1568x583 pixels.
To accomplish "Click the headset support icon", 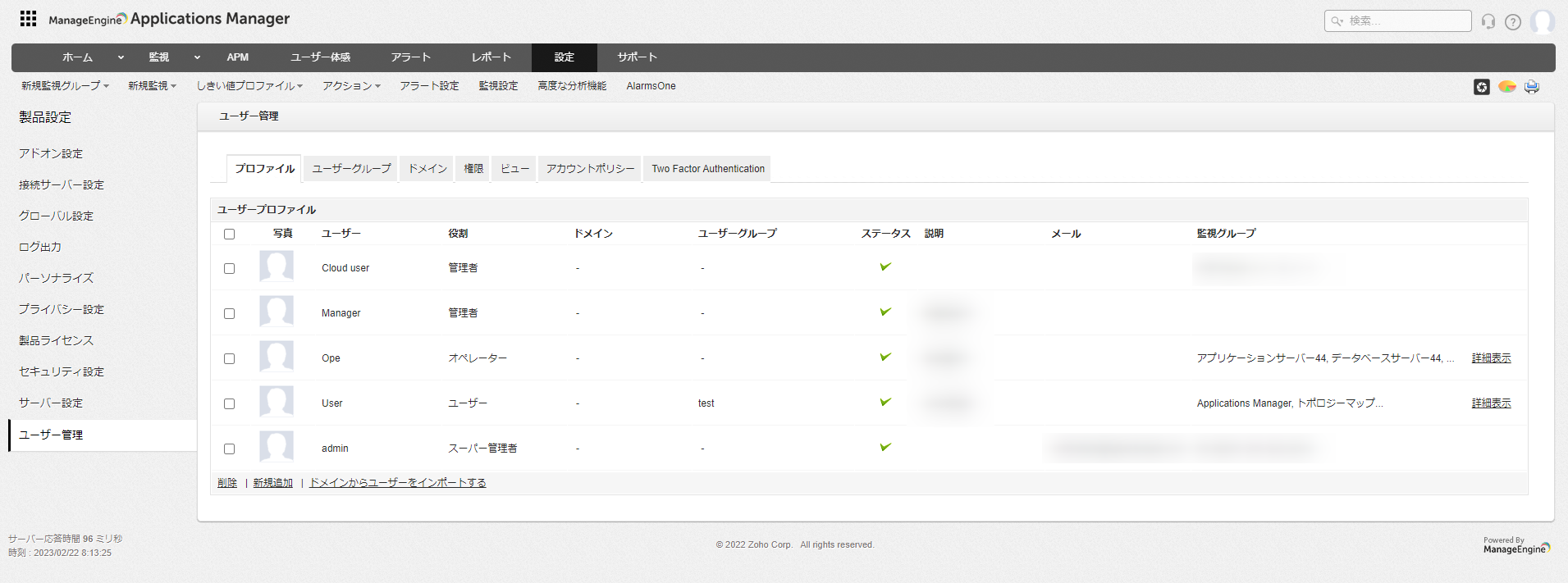I will tap(1488, 21).
